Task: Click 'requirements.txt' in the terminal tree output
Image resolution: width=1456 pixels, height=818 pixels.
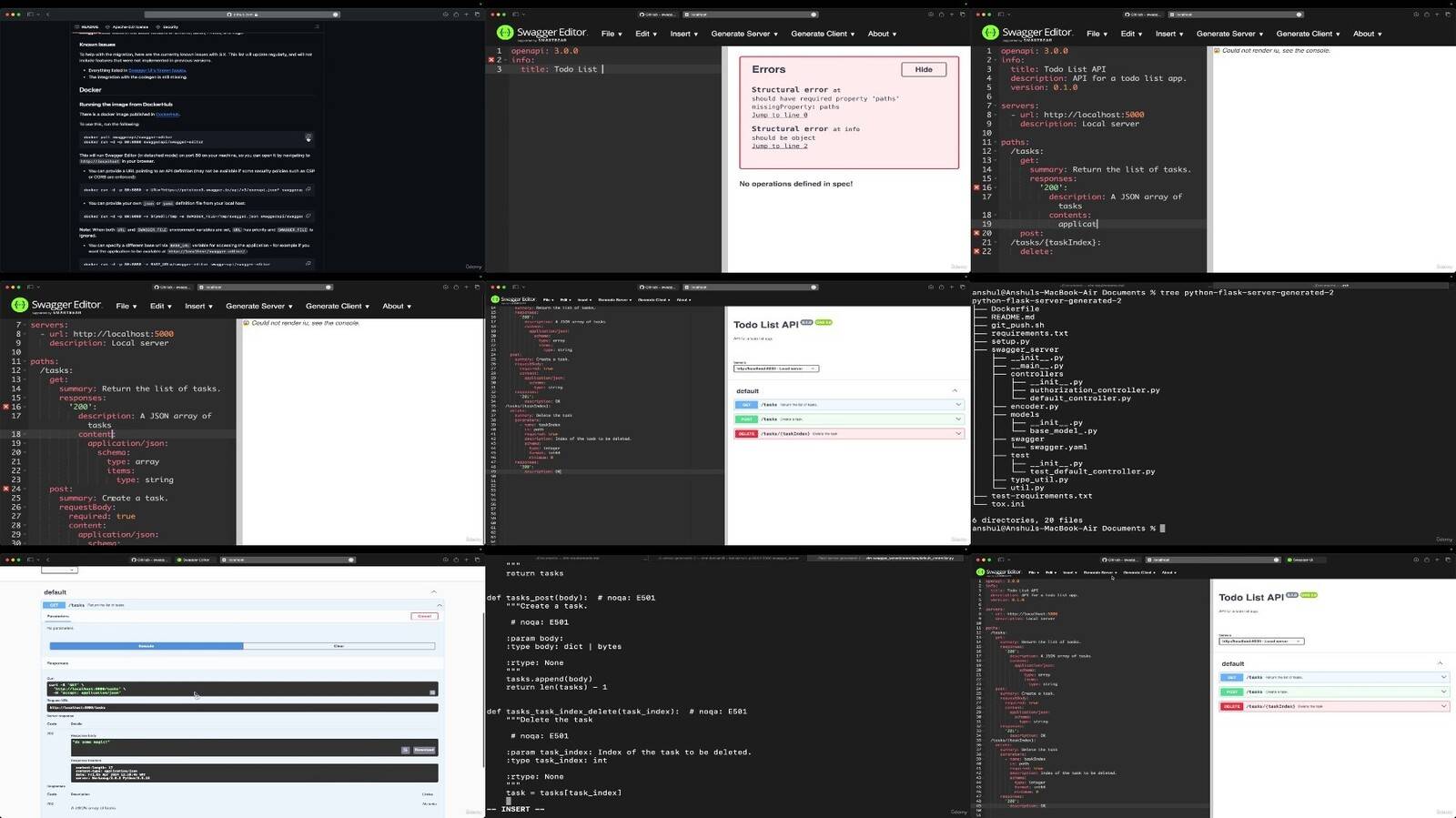Action: (1029, 333)
